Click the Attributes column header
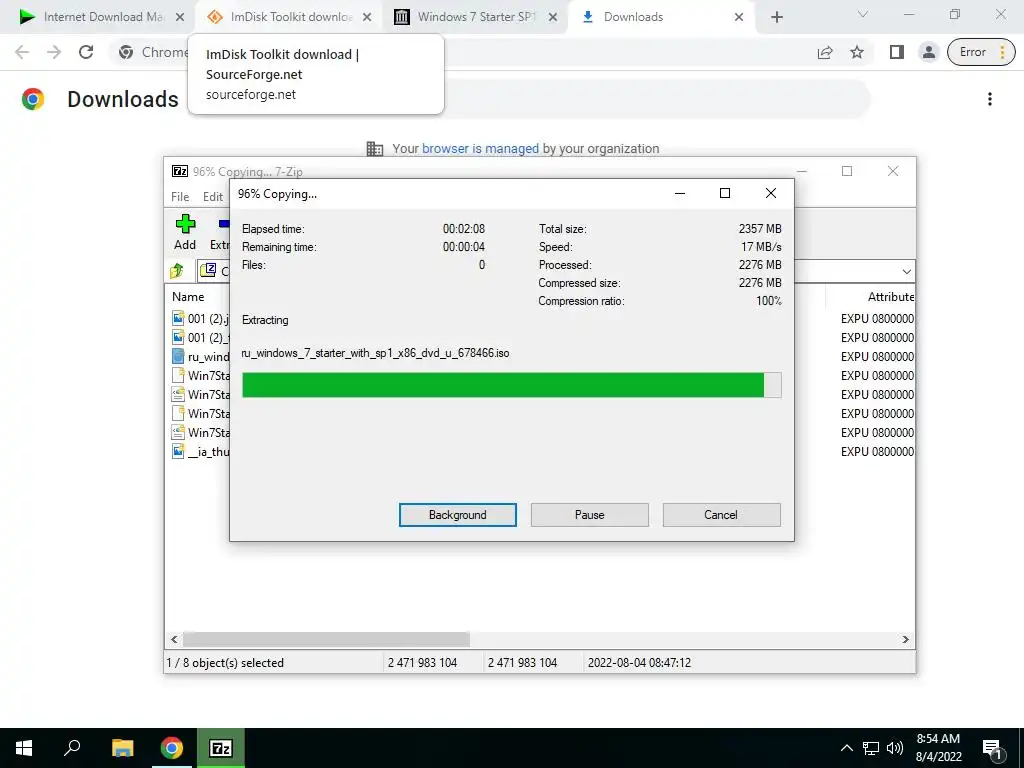 (x=891, y=296)
